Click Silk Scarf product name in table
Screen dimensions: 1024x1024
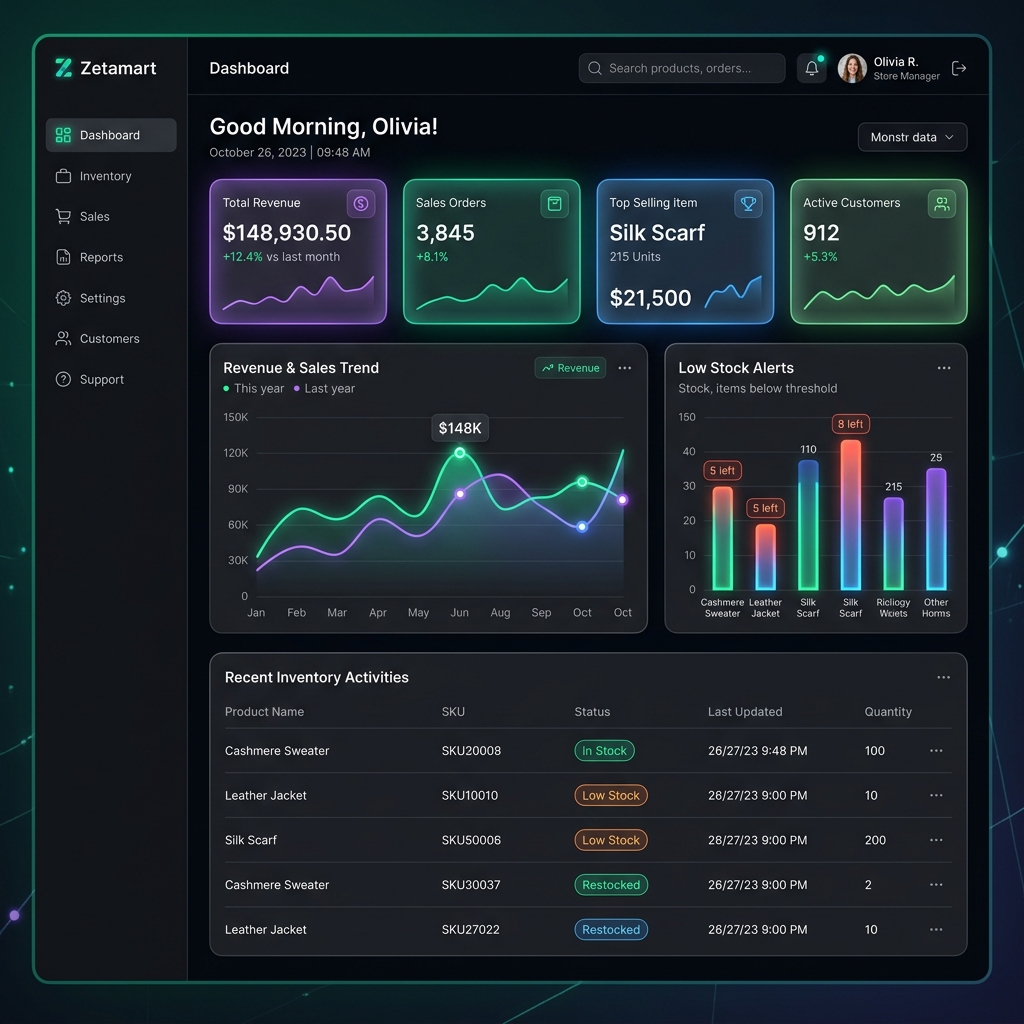coord(251,840)
